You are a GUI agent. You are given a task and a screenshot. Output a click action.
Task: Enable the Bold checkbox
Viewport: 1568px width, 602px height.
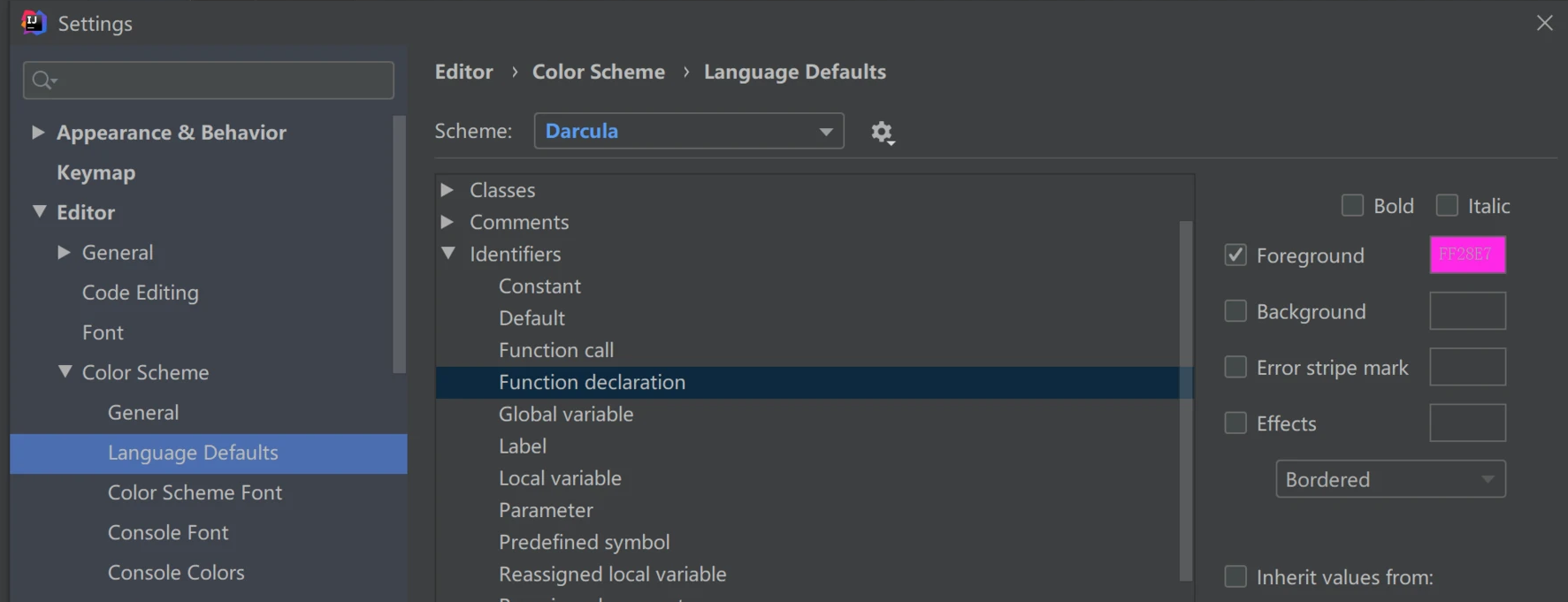click(1352, 206)
